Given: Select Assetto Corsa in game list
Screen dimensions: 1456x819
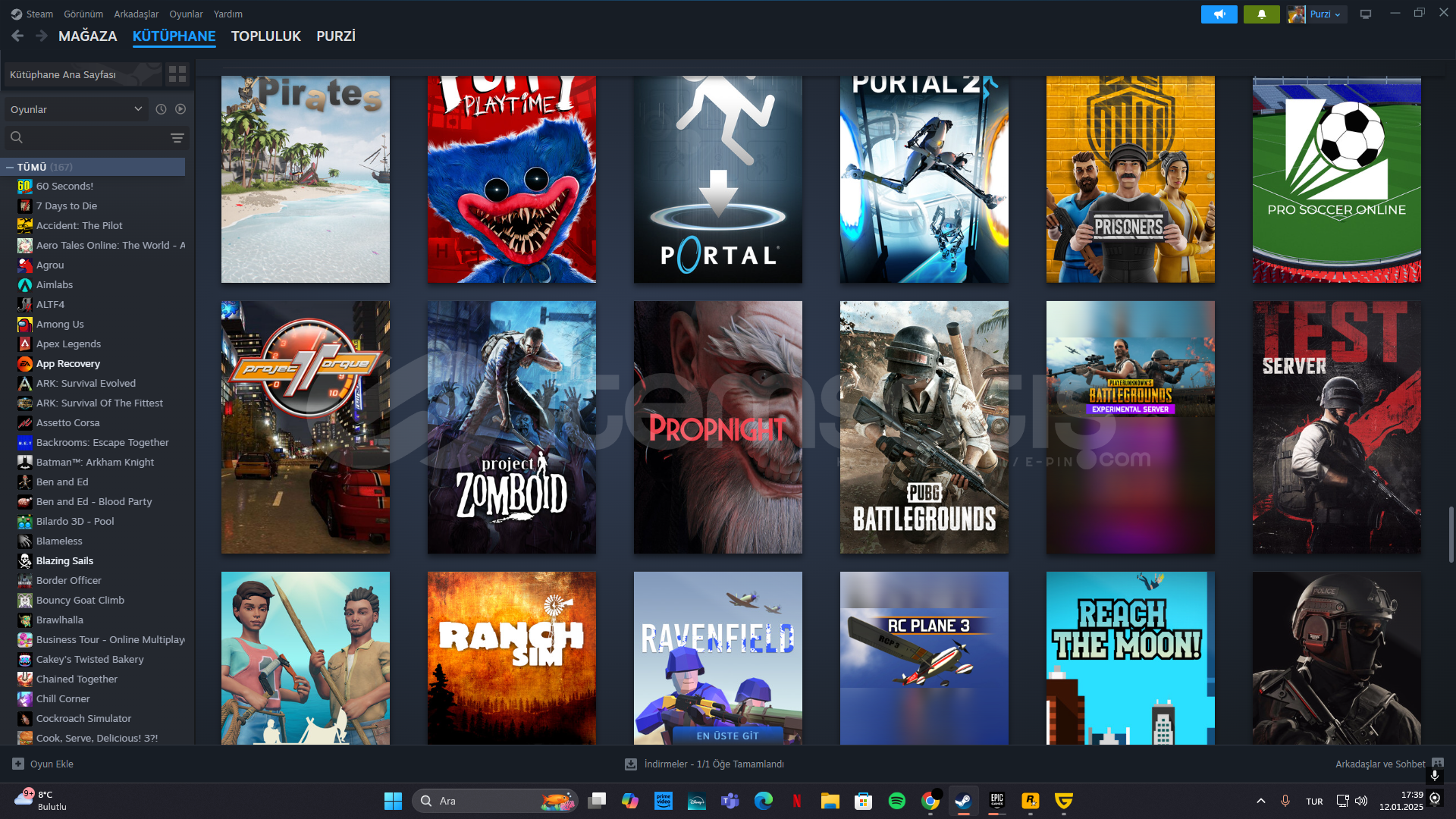Looking at the screenshot, I should pyautogui.click(x=68, y=422).
